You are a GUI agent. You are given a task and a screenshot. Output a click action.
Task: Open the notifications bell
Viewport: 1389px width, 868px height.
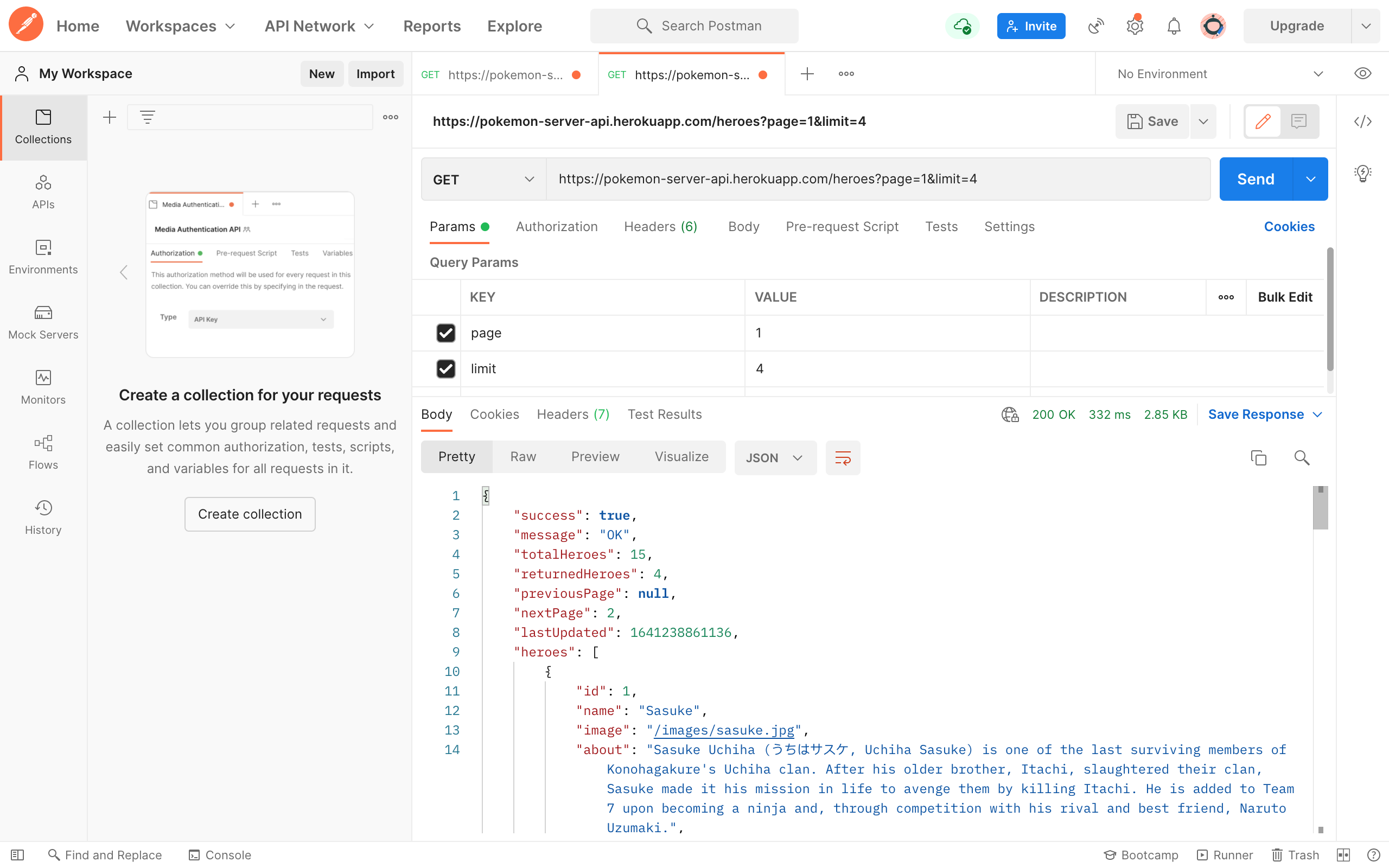(x=1174, y=26)
